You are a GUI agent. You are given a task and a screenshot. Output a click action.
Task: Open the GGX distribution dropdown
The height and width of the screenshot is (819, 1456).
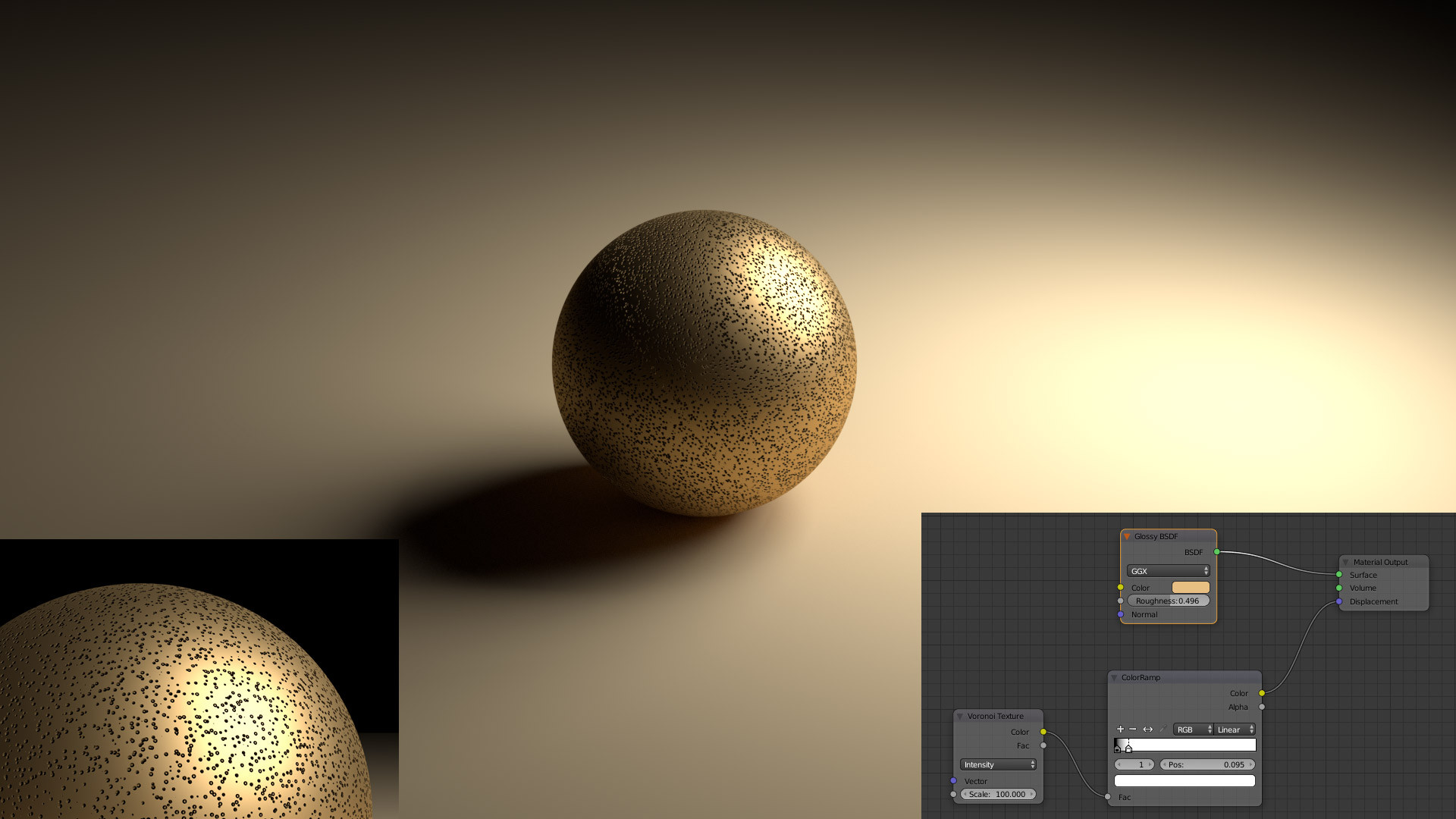1169,571
